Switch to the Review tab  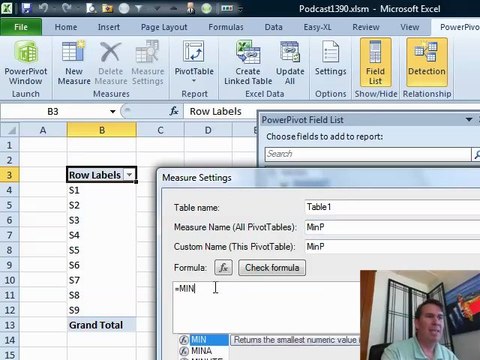coord(366,27)
